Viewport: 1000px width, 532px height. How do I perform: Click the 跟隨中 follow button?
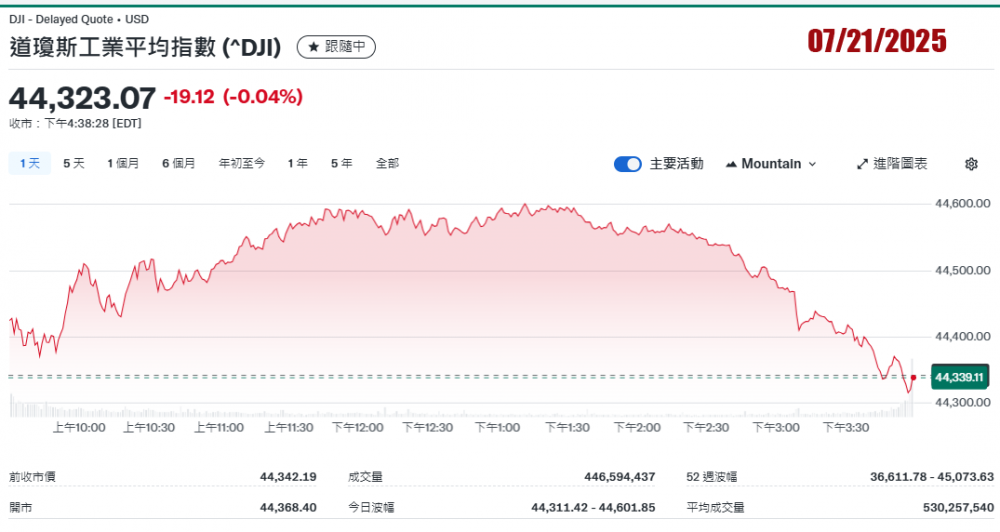pos(337,47)
